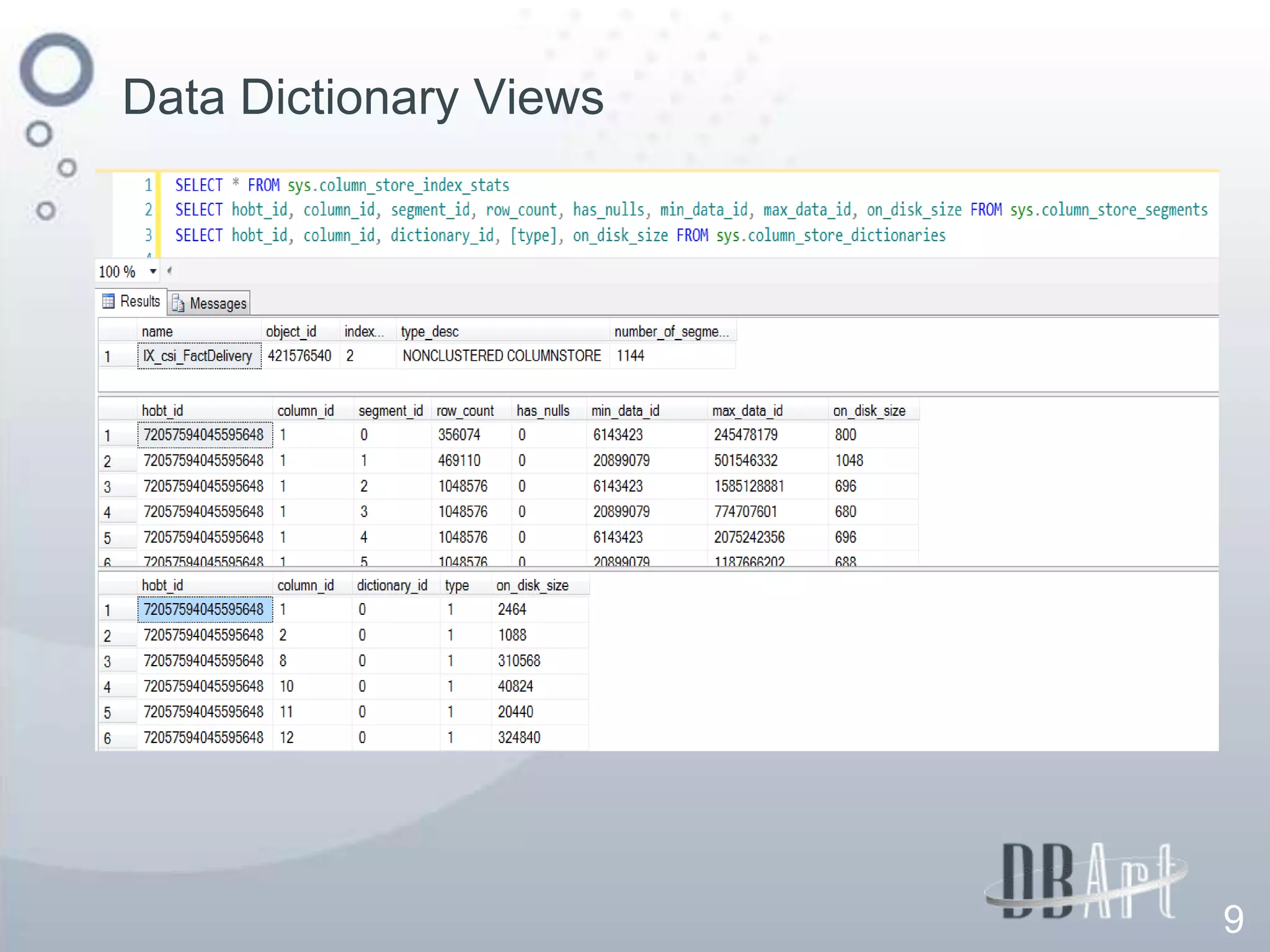Select row_count cell 356074
This screenshot has height=952, width=1270.
click(x=471, y=435)
